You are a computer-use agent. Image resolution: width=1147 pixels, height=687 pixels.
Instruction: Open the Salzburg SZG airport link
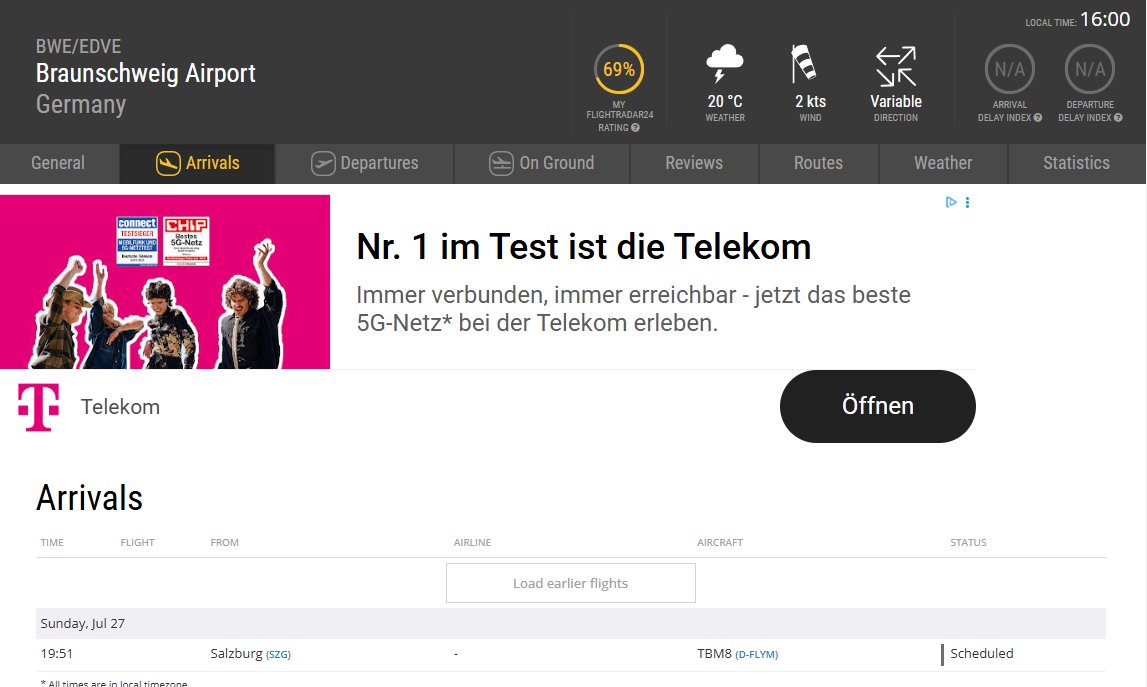pyautogui.click(x=278, y=655)
